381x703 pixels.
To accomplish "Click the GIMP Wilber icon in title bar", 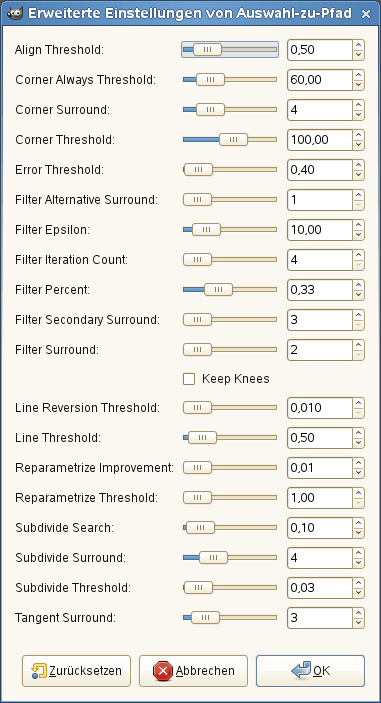I will coord(14,13).
